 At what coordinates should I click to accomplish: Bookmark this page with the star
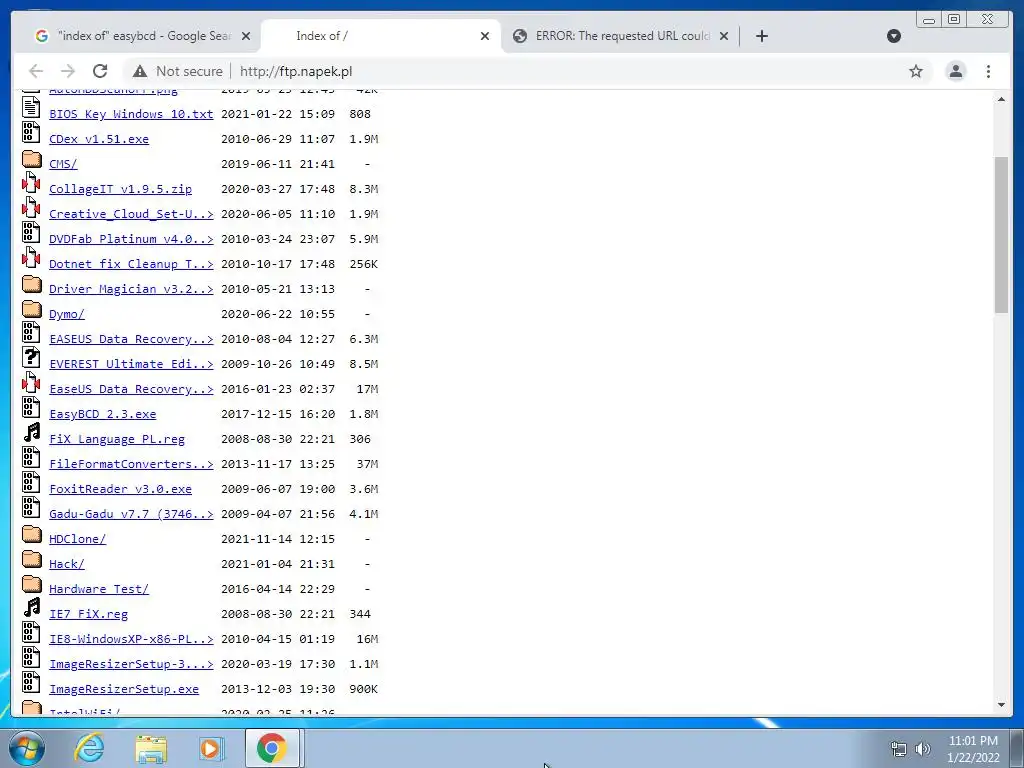[916, 71]
